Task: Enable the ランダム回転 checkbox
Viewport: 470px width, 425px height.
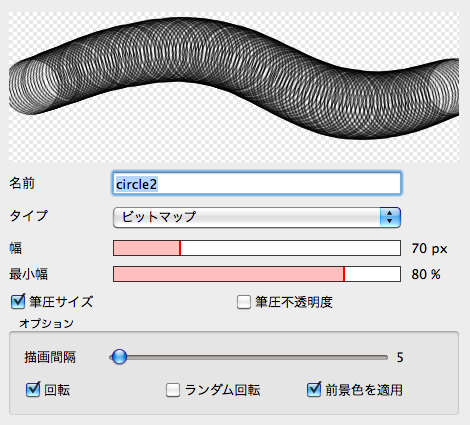Action: click(x=173, y=390)
